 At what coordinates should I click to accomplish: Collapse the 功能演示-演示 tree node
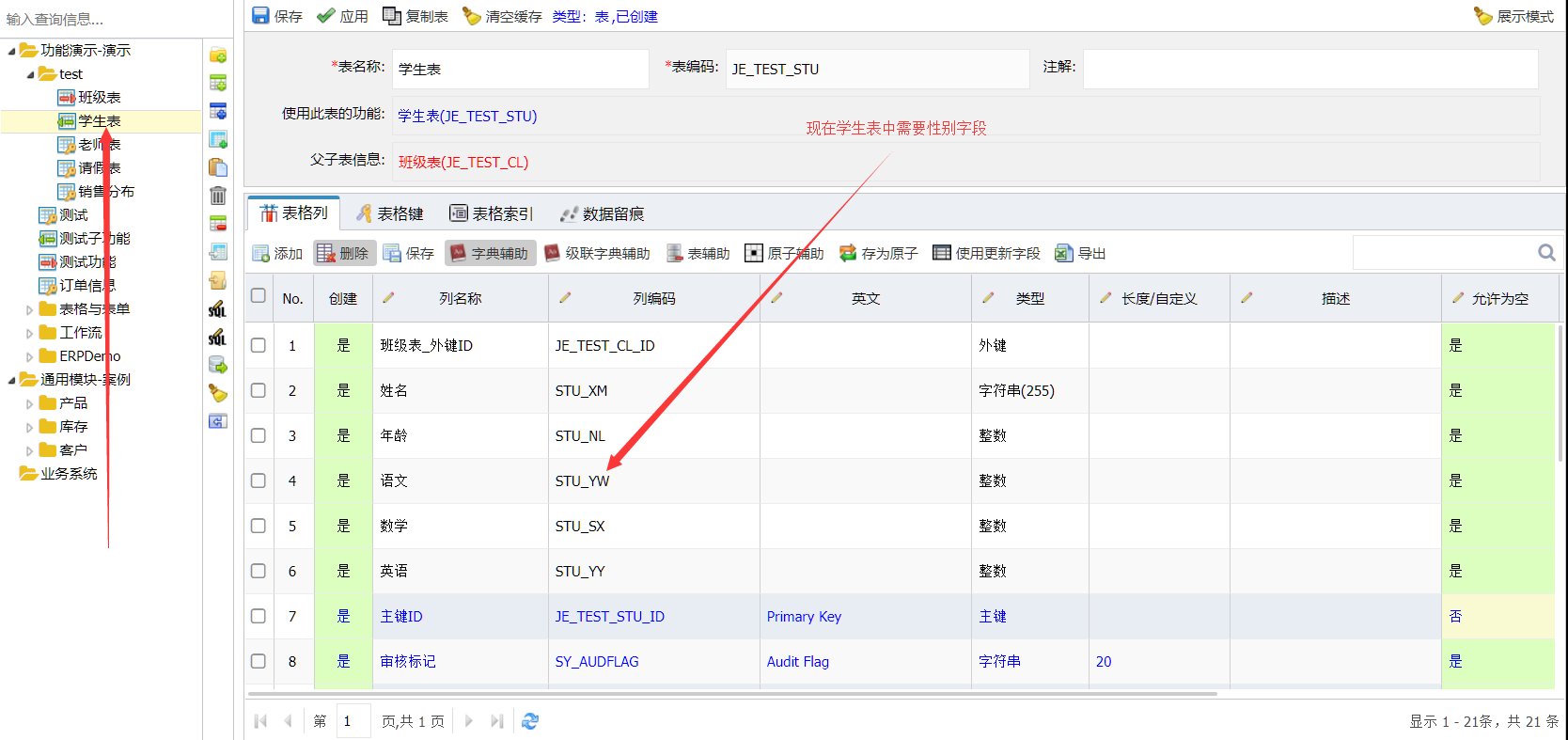click(x=11, y=51)
